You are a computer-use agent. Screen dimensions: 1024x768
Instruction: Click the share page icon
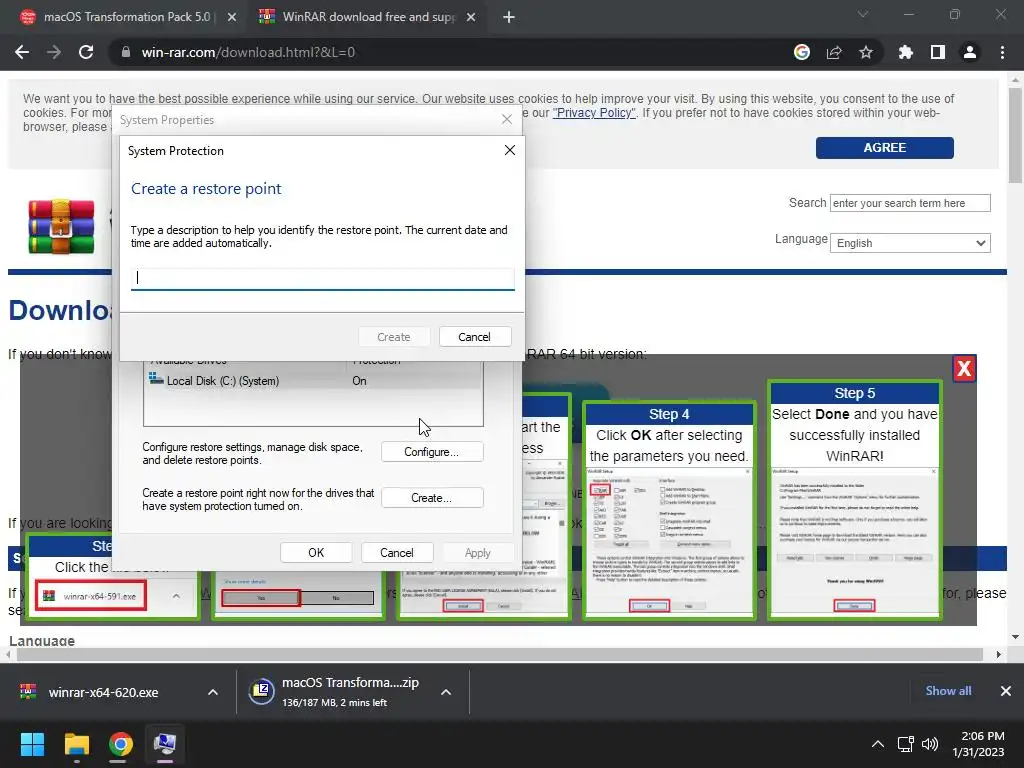834,52
